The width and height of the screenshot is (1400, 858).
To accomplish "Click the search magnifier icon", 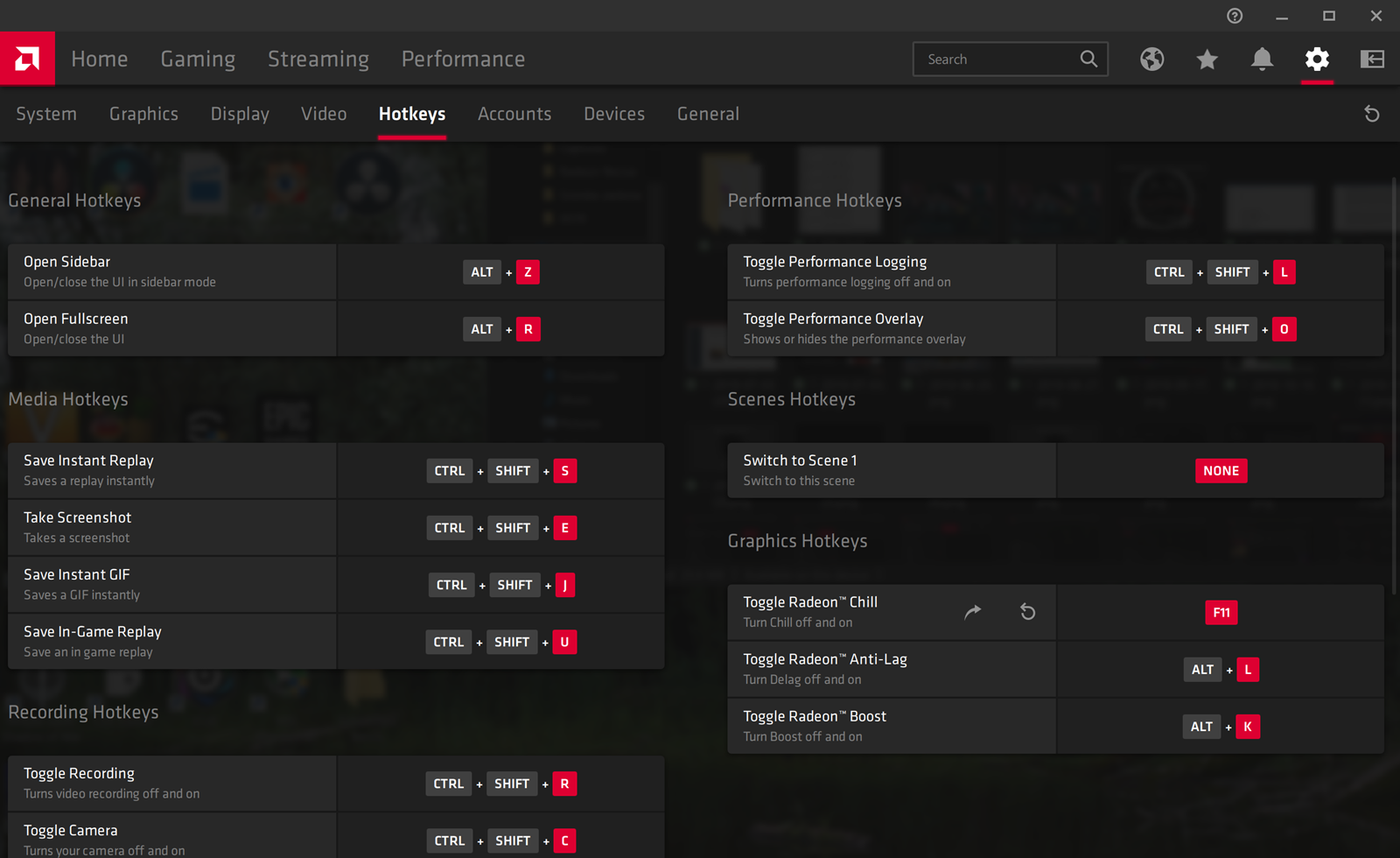I will [x=1088, y=59].
